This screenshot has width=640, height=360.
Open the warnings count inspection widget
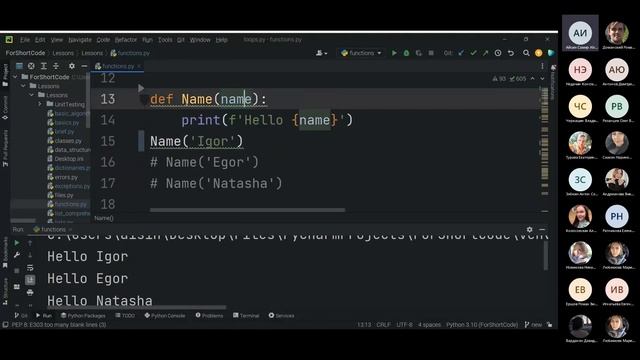pos(509,79)
